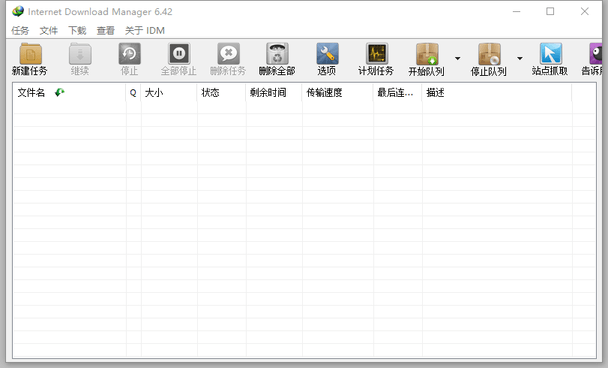The width and height of the screenshot is (608, 368).
Task: Open the 查看 menu
Action: point(105,31)
